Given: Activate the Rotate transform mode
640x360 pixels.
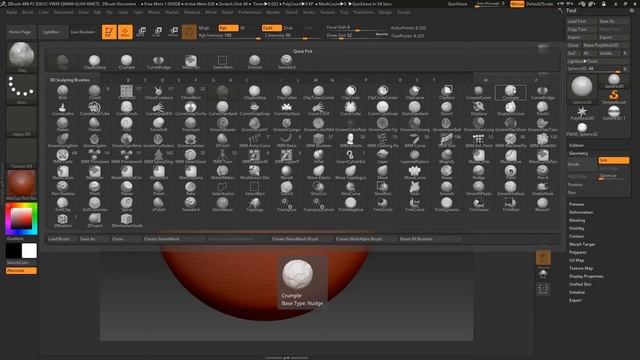Looking at the screenshot, I should point(173,31).
